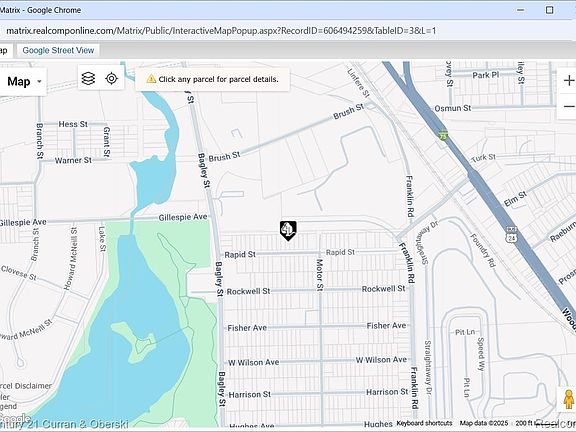This screenshot has height=432, width=576.
Task: Open the Parcel Disclaimer link
Action: tap(26, 386)
